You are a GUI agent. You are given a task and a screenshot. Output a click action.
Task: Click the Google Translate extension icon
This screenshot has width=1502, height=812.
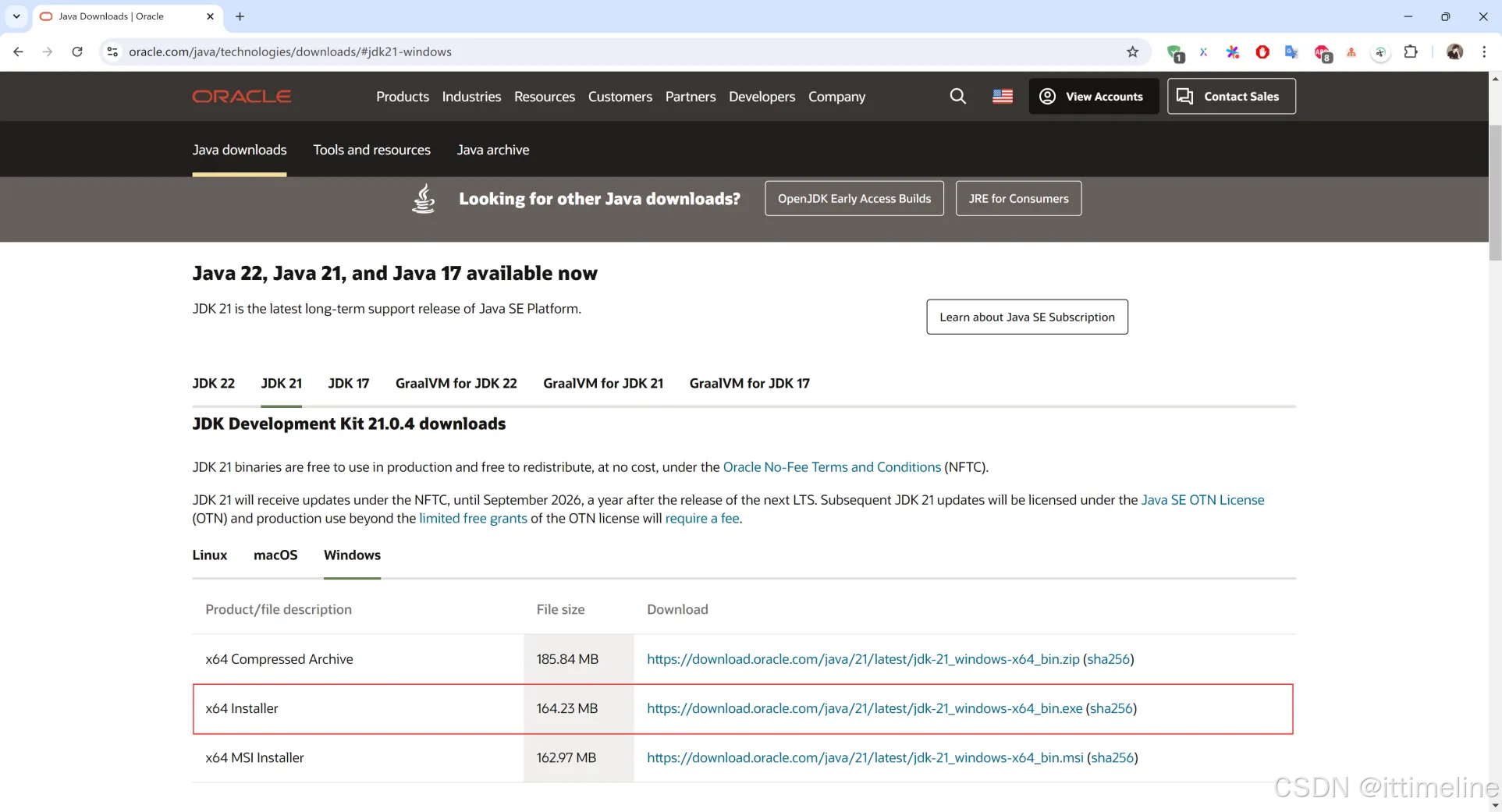pos(1291,51)
